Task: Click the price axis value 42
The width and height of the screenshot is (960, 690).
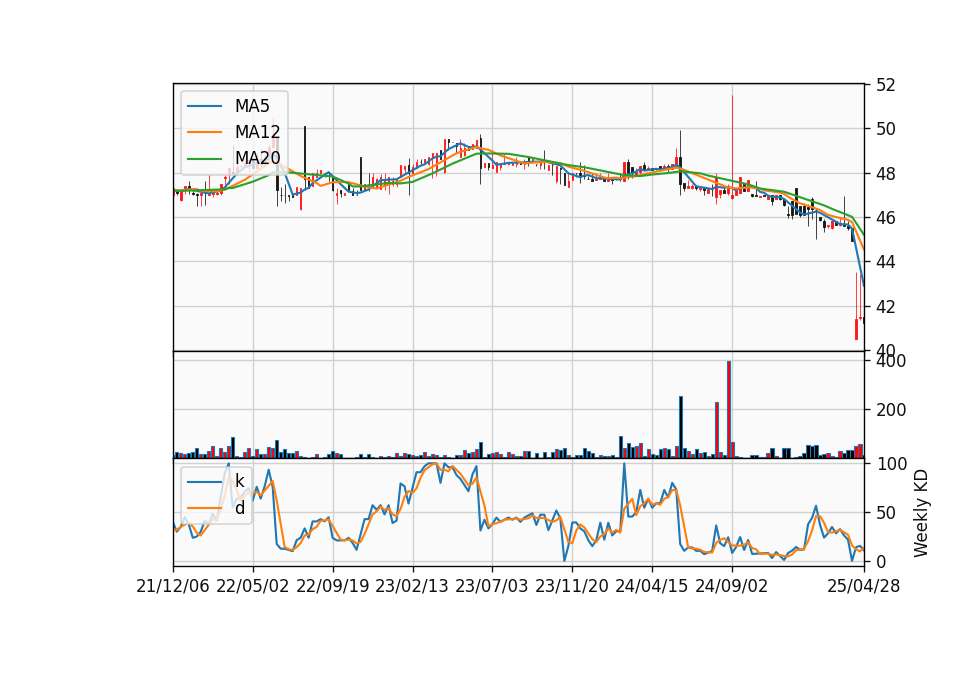Action: 885,307
